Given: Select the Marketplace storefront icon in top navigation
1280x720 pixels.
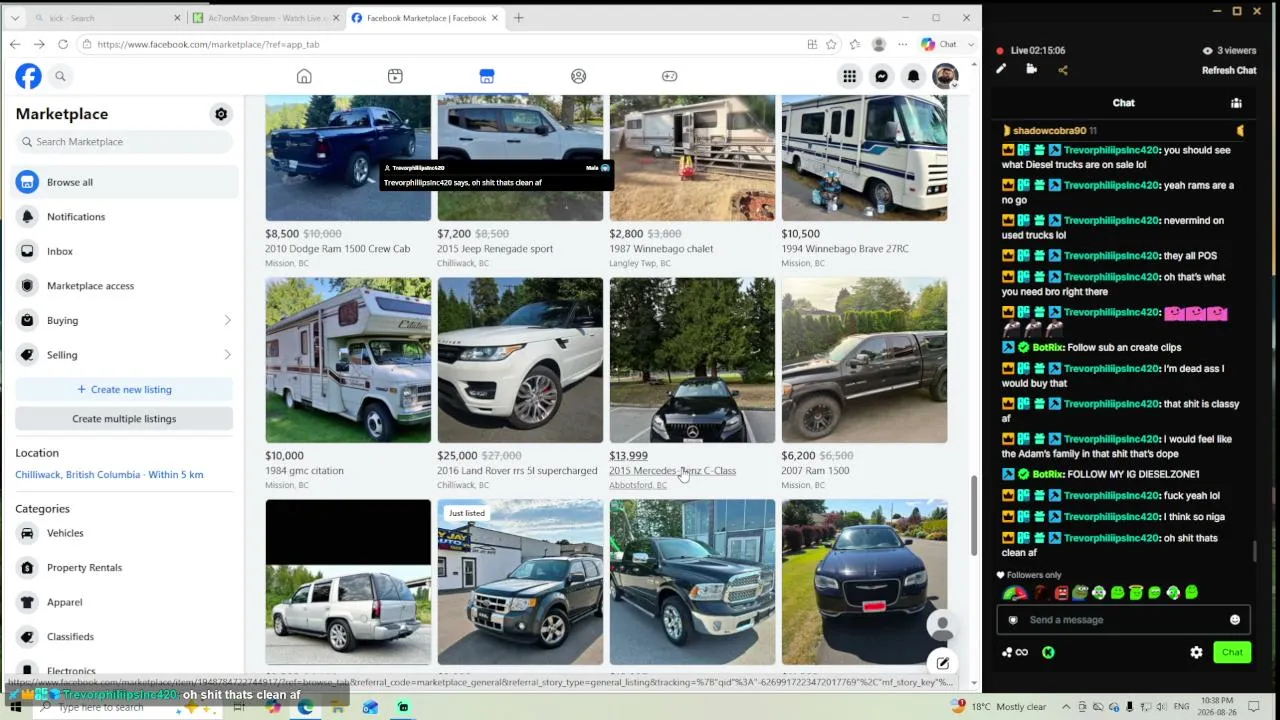Looking at the screenshot, I should pyautogui.click(x=487, y=77).
